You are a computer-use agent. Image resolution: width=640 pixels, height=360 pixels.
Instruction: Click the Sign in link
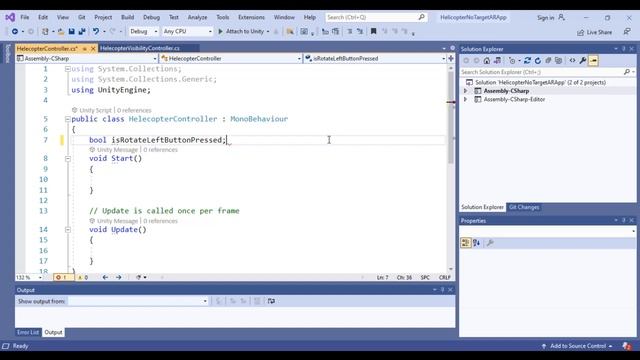click(545, 18)
